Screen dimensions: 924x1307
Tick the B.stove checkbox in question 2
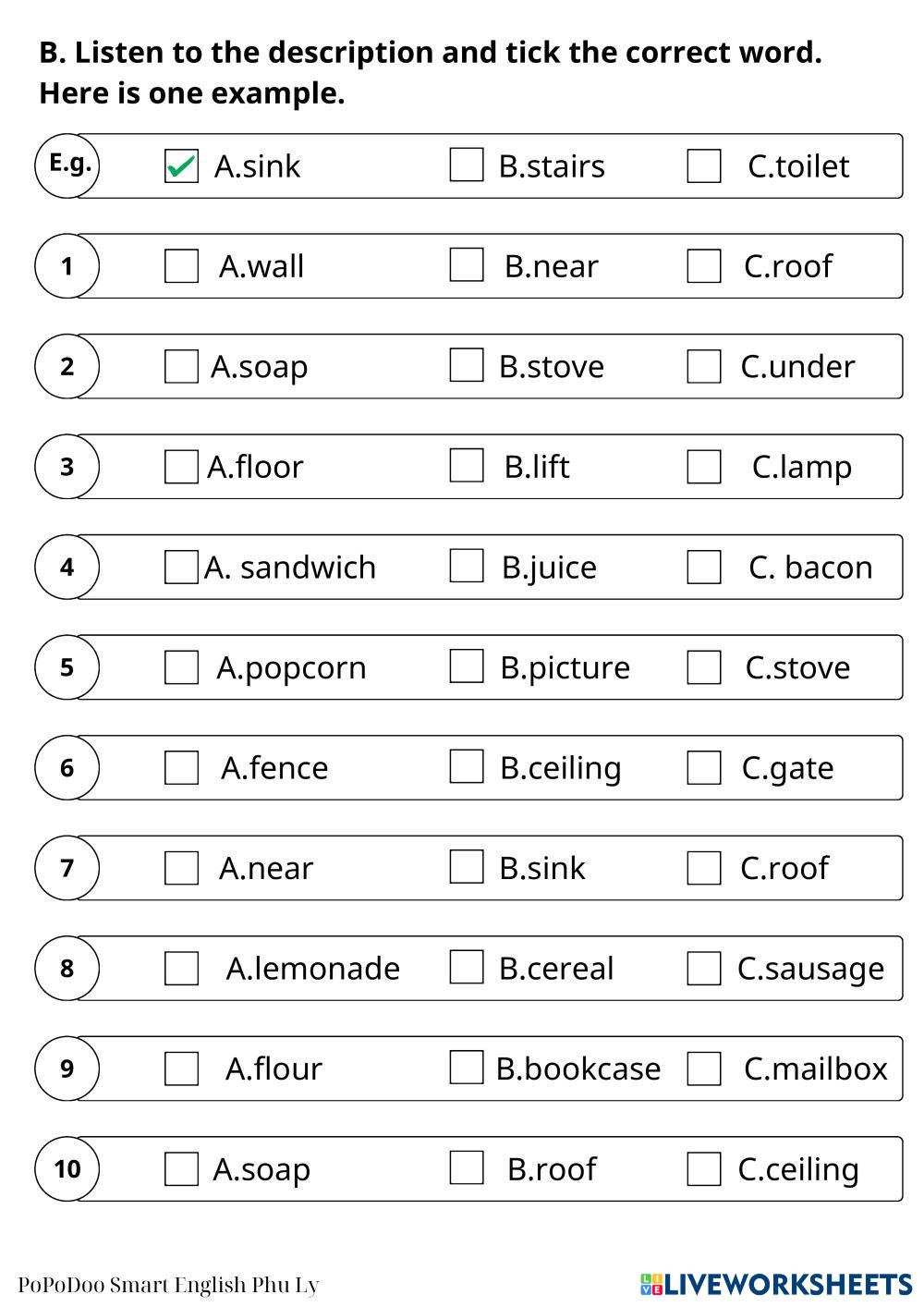tap(467, 365)
